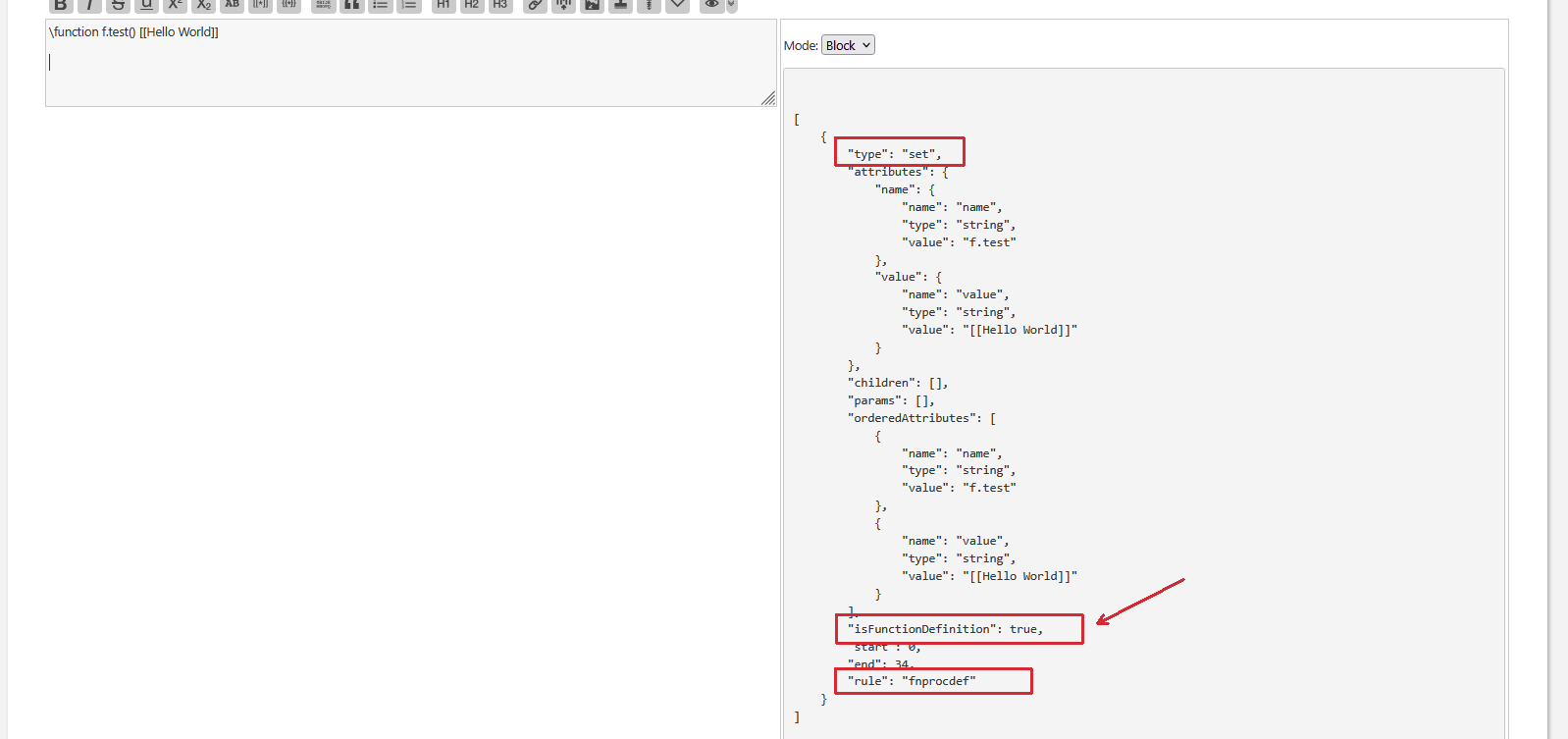Click the H3 heading button
1568x739 pixels.
pyautogui.click(x=500, y=5)
